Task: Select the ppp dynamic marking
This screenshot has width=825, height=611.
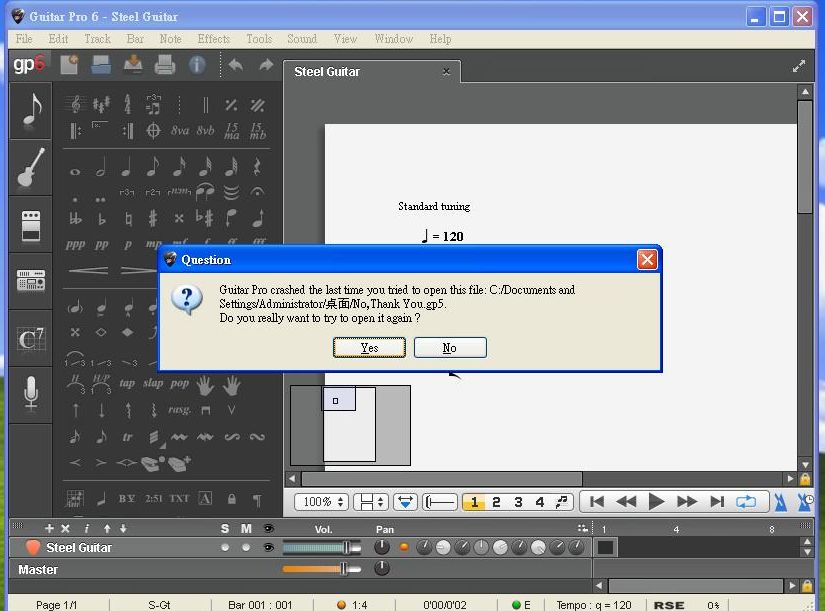Action: (x=75, y=244)
